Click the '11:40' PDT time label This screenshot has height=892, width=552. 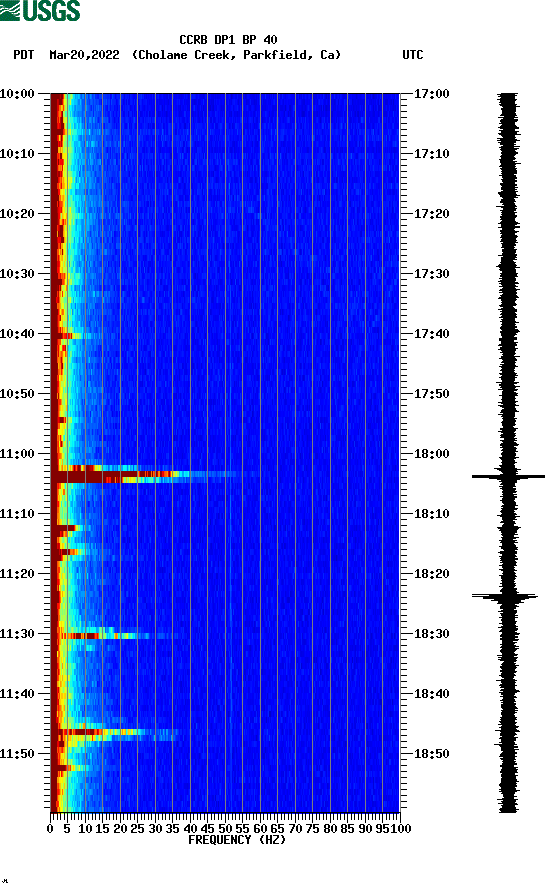pyautogui.click(x=17, y=693)
